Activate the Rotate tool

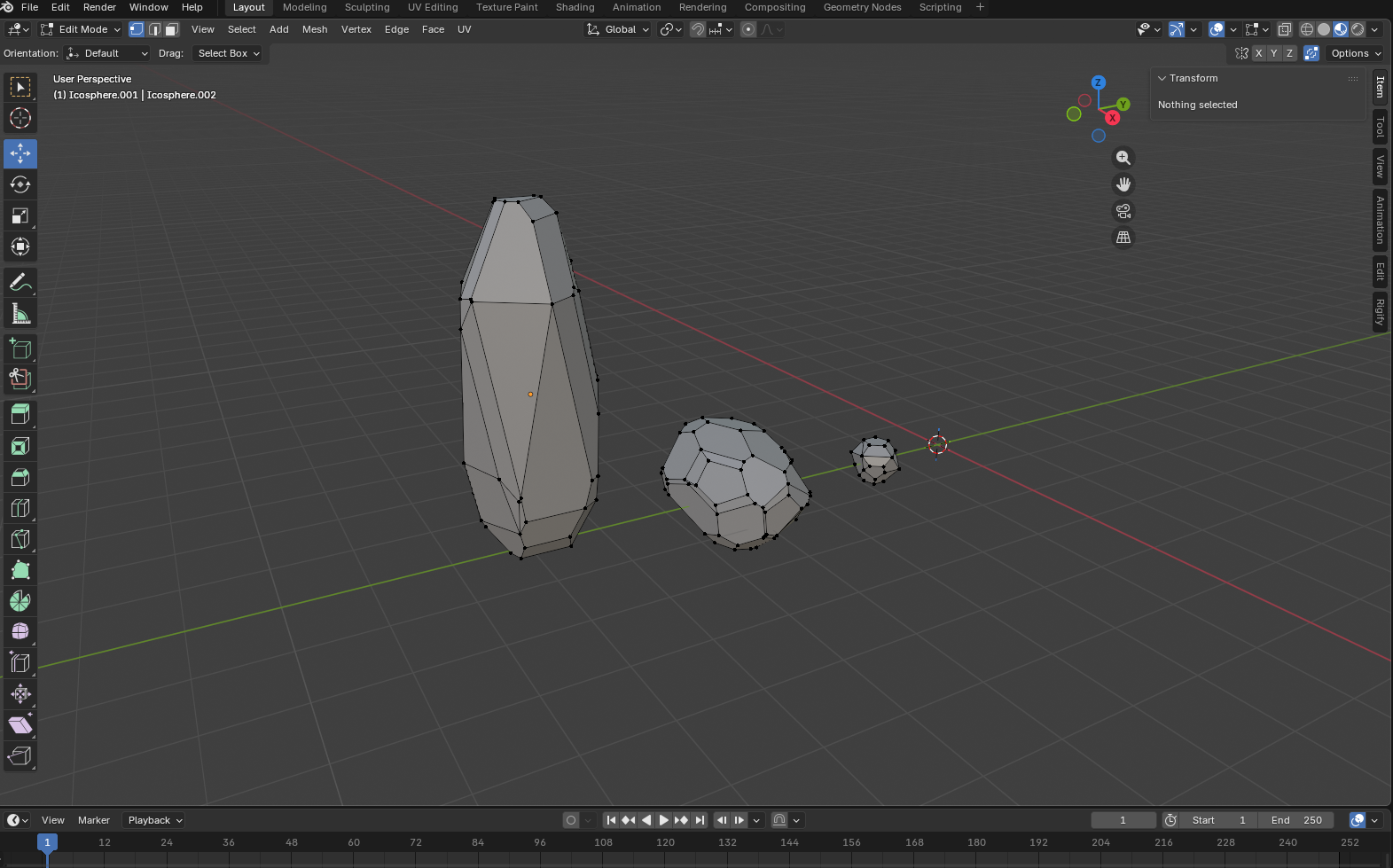20,184
